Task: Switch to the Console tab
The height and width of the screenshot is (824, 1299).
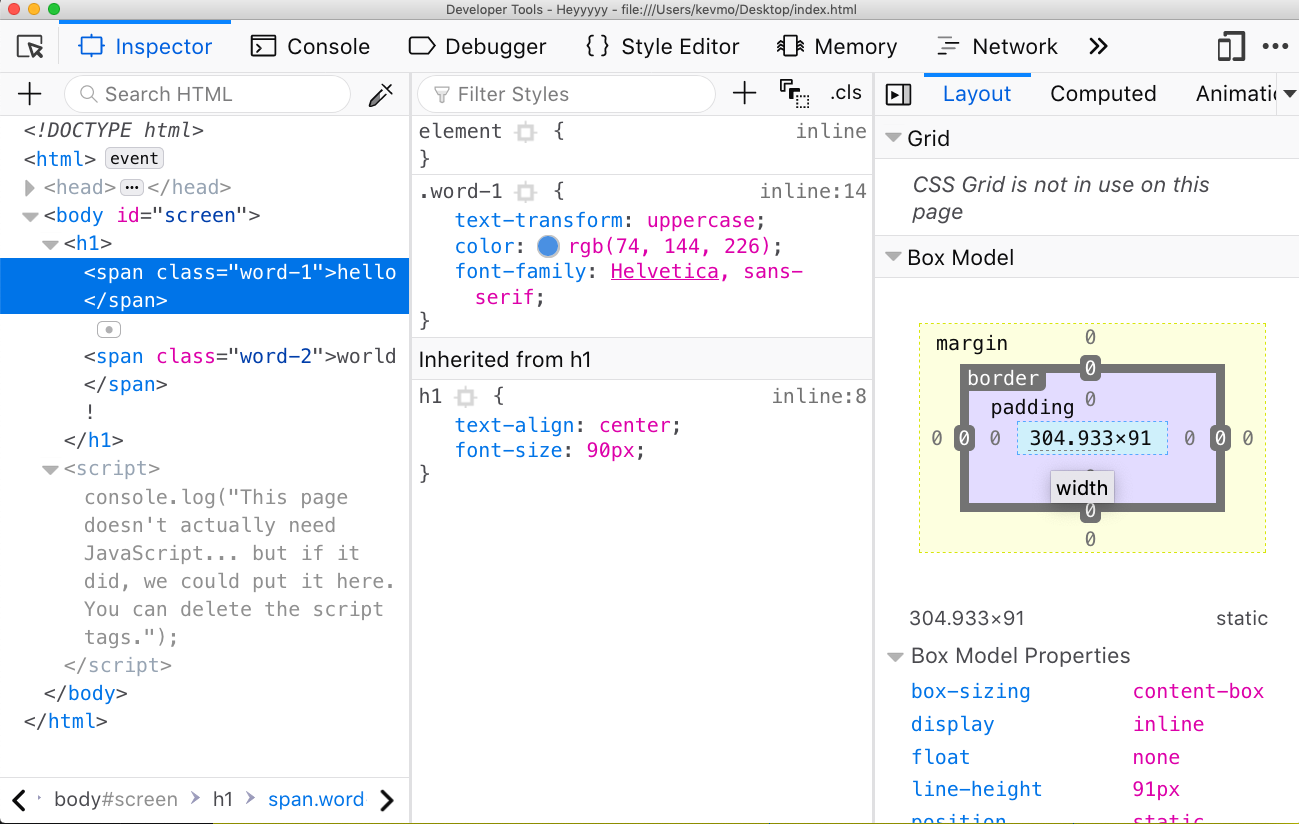Action: pyautogui.click(x=310, y=47)
